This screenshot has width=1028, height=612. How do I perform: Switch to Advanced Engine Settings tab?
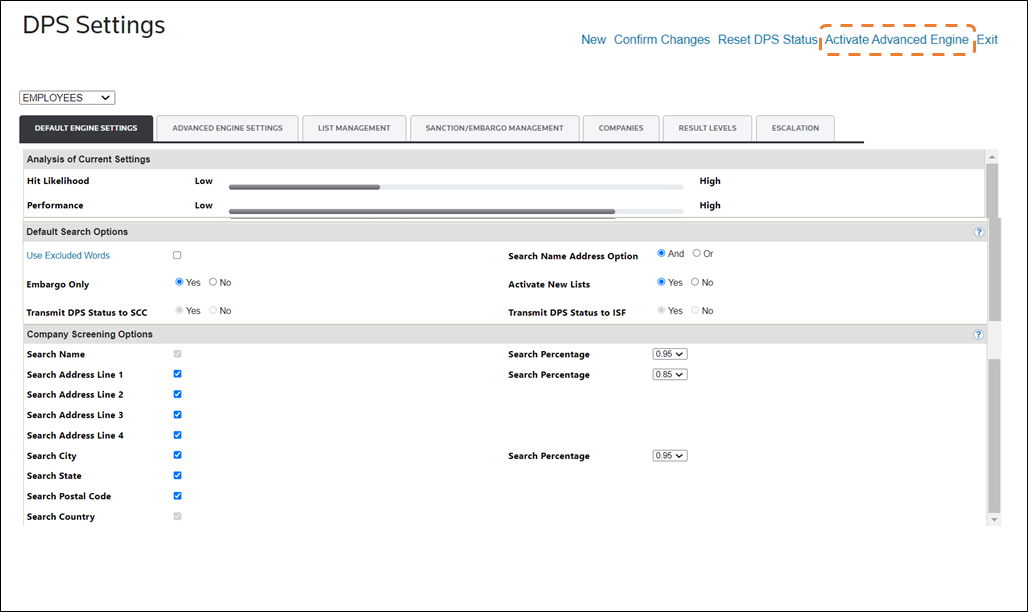227,128
